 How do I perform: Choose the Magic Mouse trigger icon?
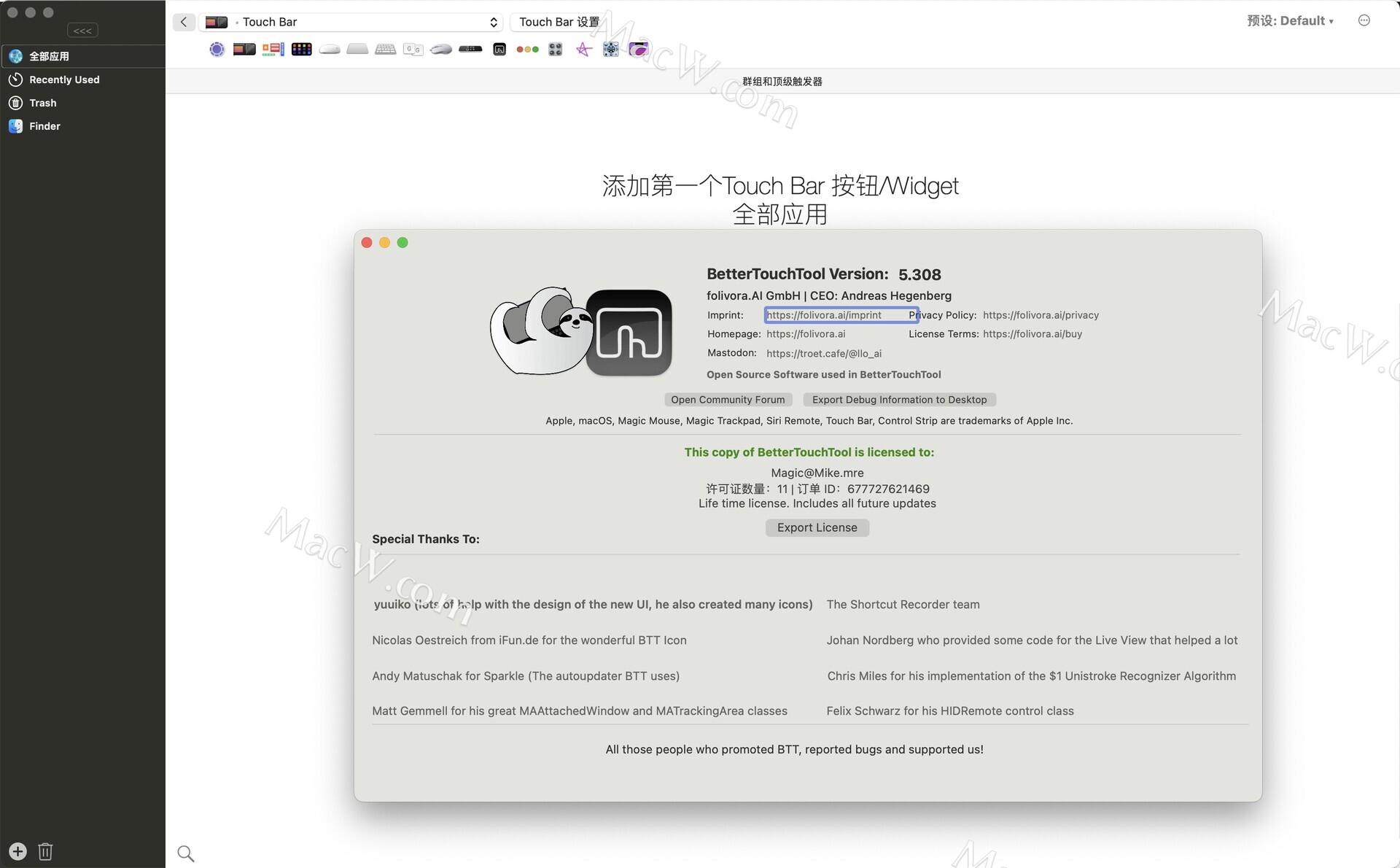[330, 49]
